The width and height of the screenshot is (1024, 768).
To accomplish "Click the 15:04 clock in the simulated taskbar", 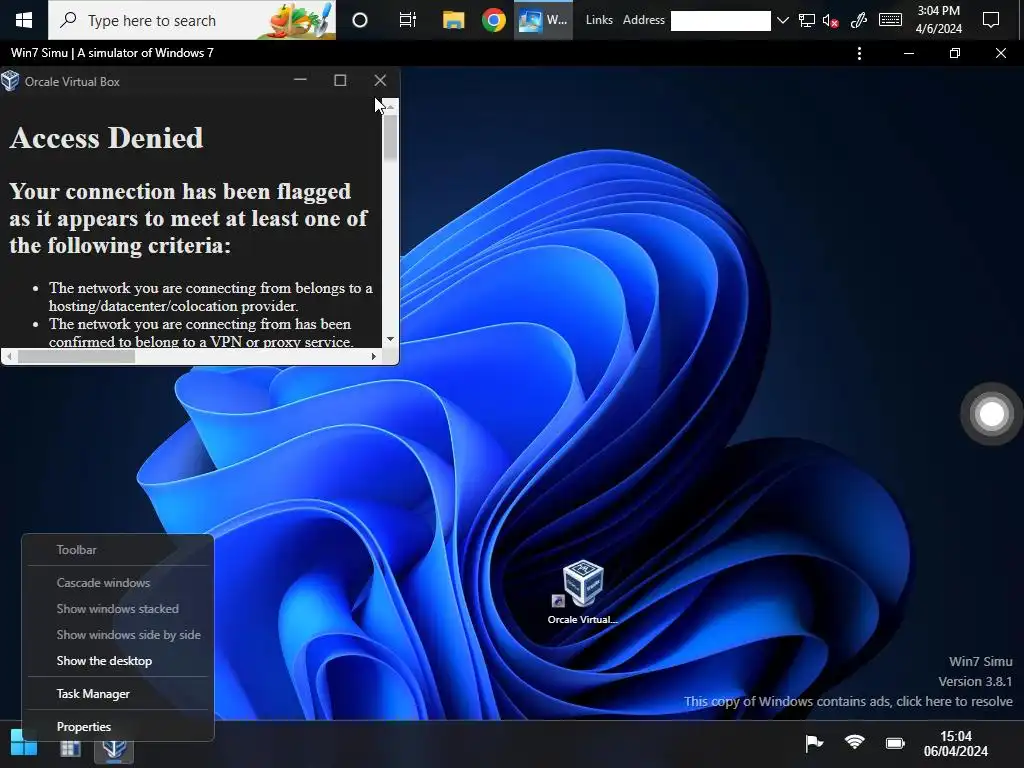I will (x=955, y=744).
